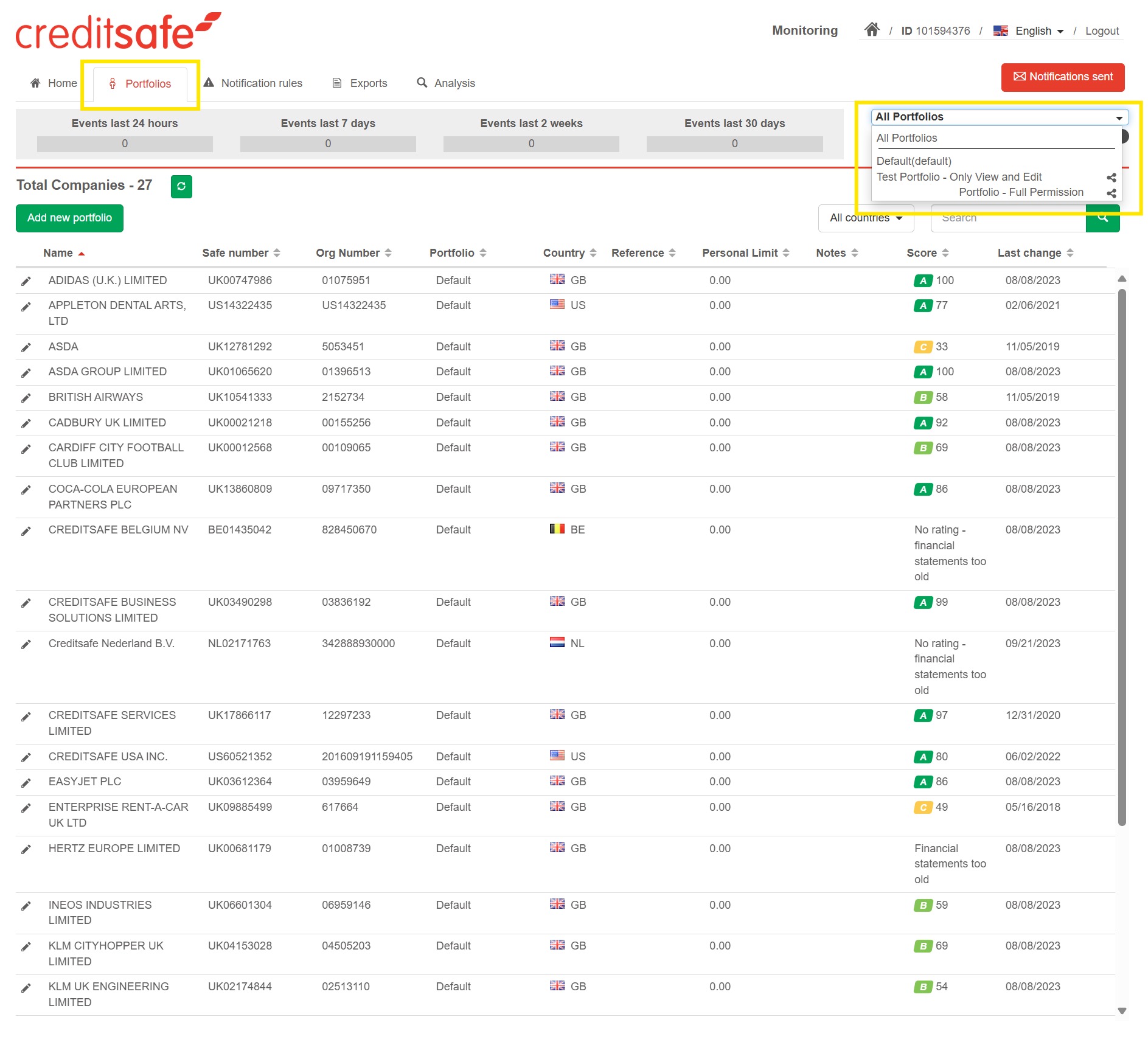The width and height of the screenshot is (1148, 1059).
Task: Choose Portfolio - Full Permission option
Action: pyautogui.click(x=1021, y=192)
